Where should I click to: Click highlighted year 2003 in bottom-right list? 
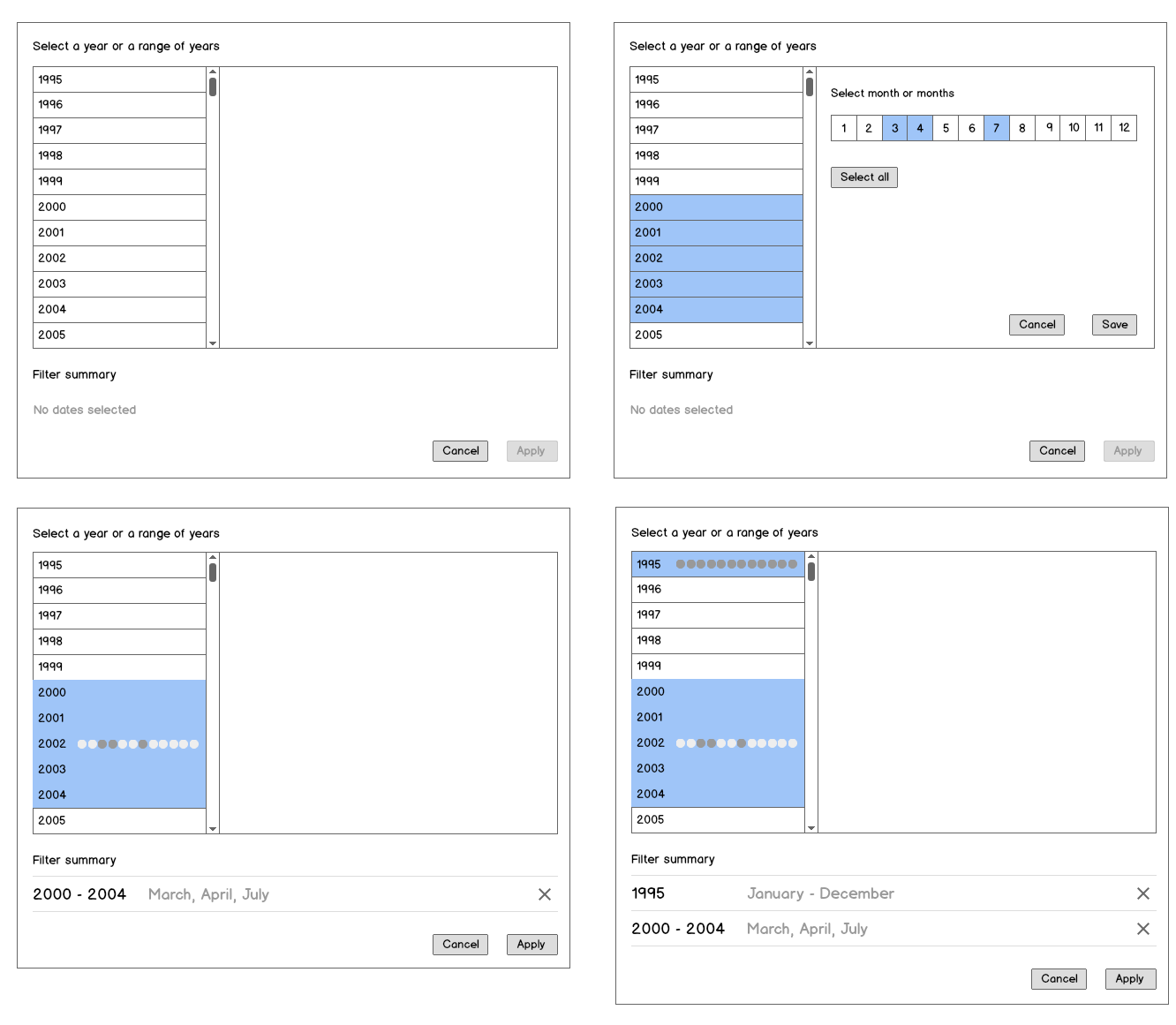(718, 769)
